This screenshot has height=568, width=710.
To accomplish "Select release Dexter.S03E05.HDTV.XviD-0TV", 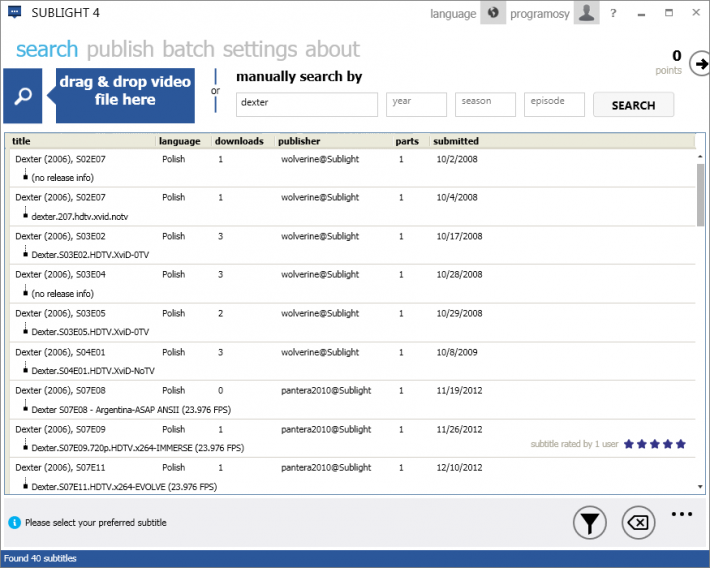I will 90,332.
